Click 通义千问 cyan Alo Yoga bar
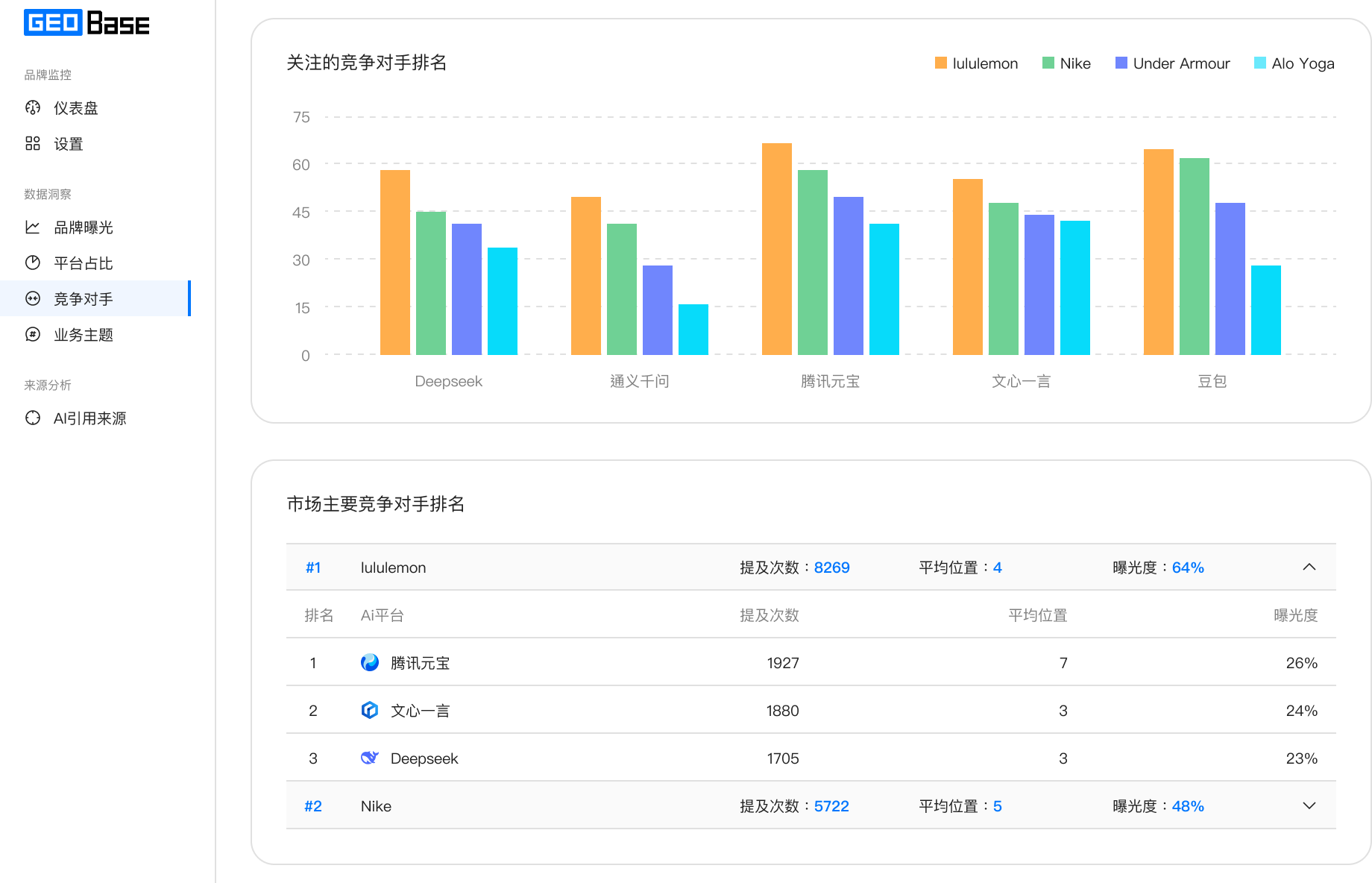Screen dimensions: 1372x883 point(693,330)
